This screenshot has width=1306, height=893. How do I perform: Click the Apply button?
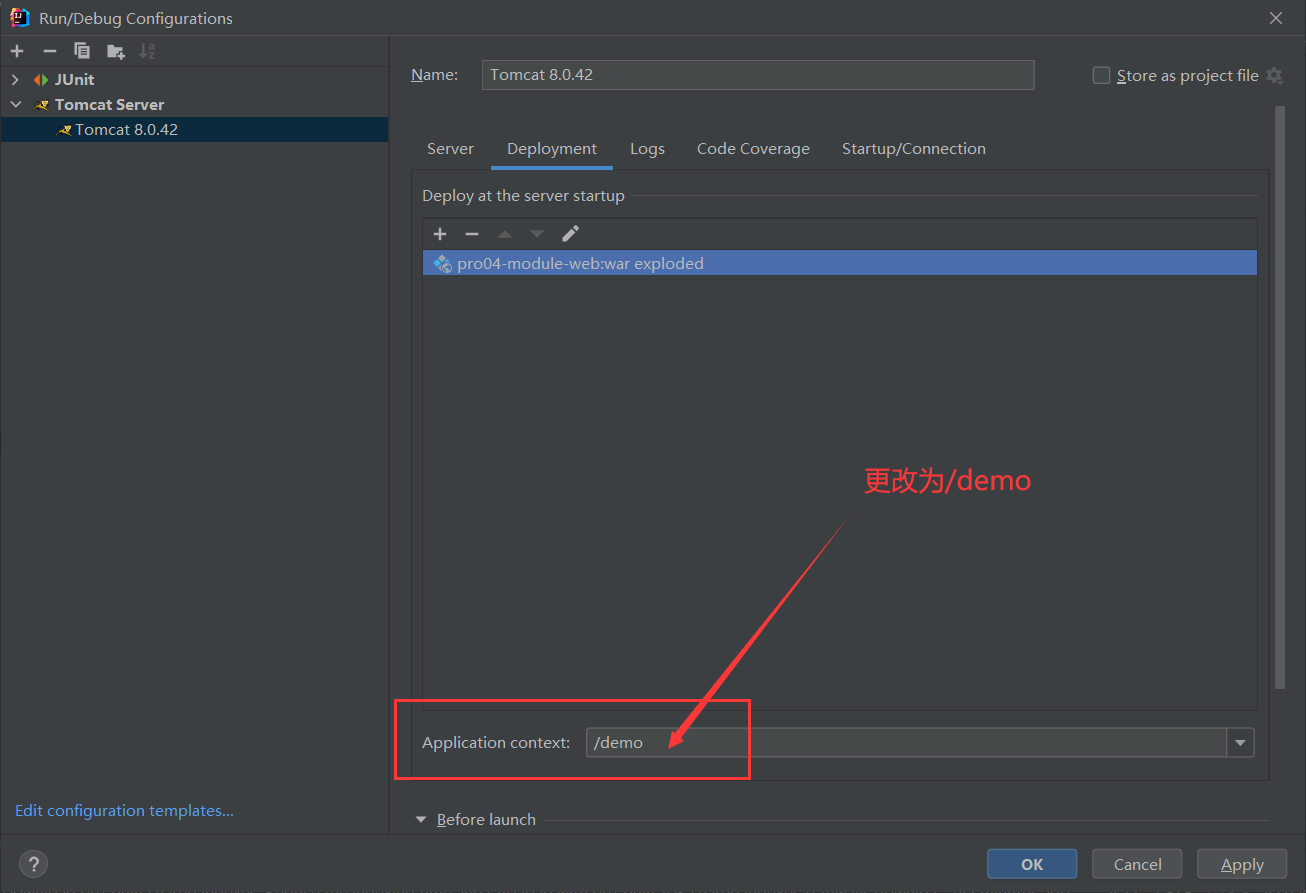tap(1242, 864)
